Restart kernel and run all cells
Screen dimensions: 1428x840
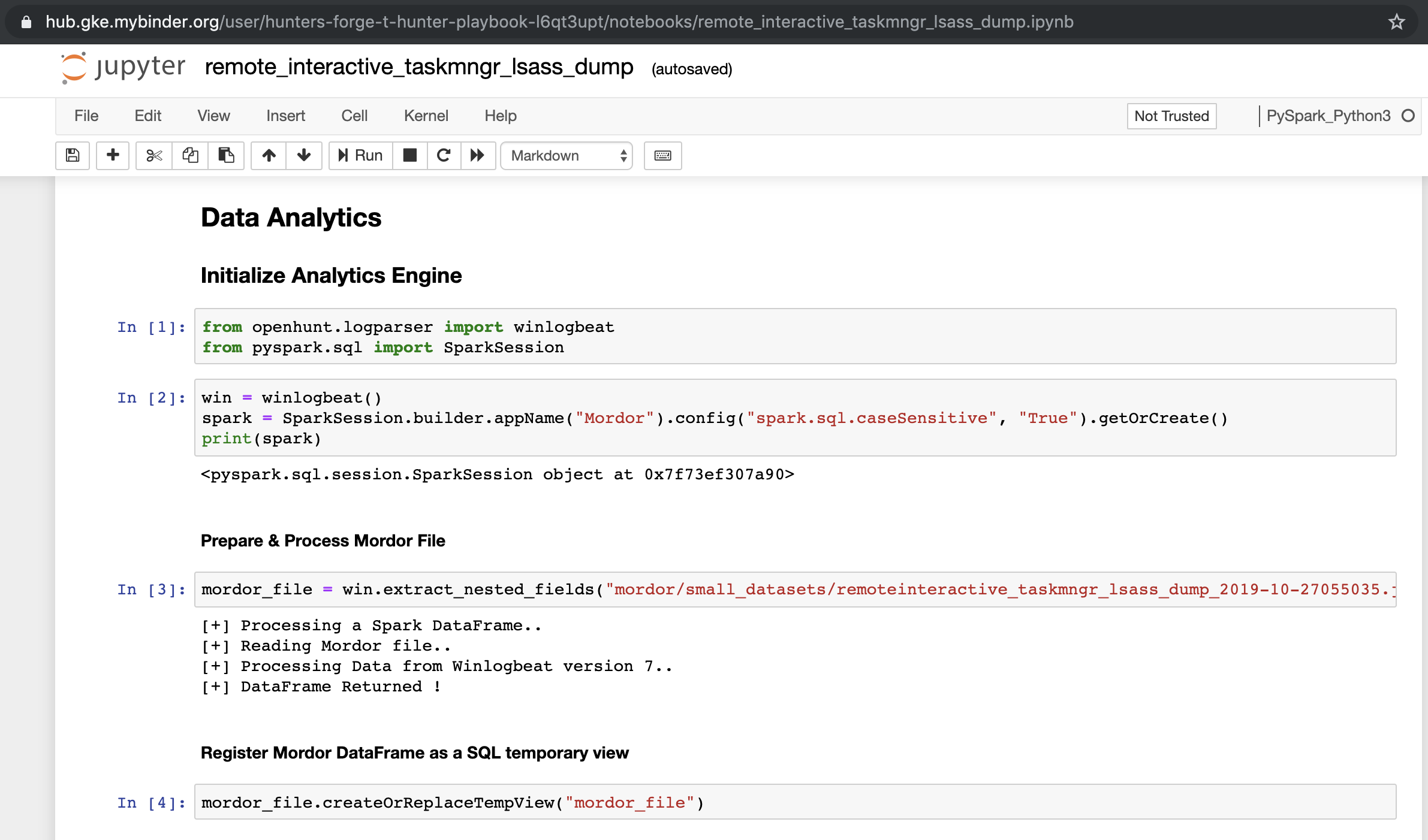coord(478,156)
